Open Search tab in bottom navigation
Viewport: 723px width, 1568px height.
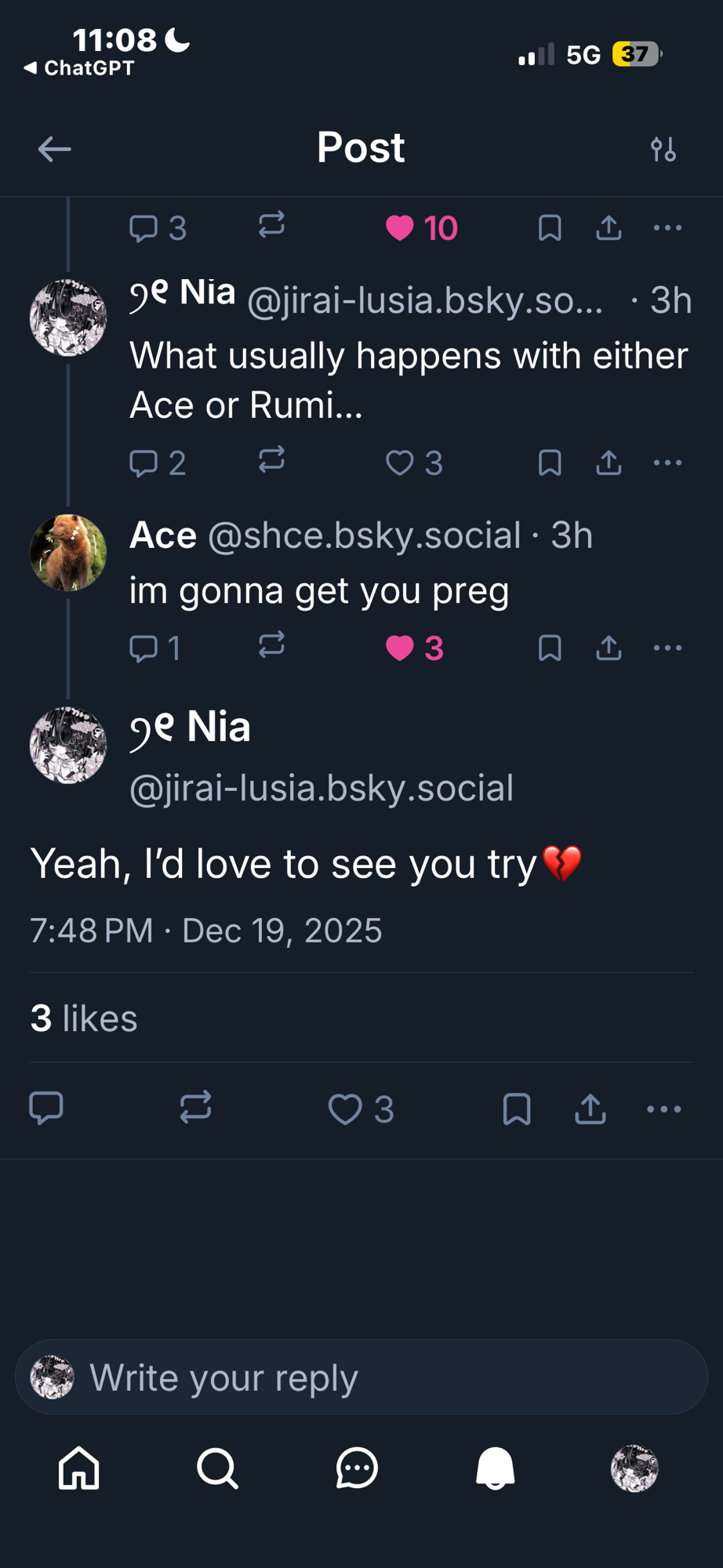[217, 1468]
